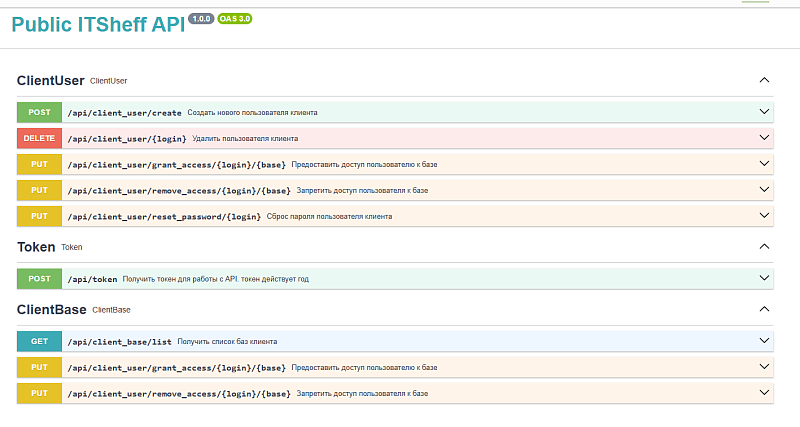Image resolution: width=800 pixels, height=427 pixels.
Task: Open grant_access path in ClientUser section
Action: tap(177, 165)
